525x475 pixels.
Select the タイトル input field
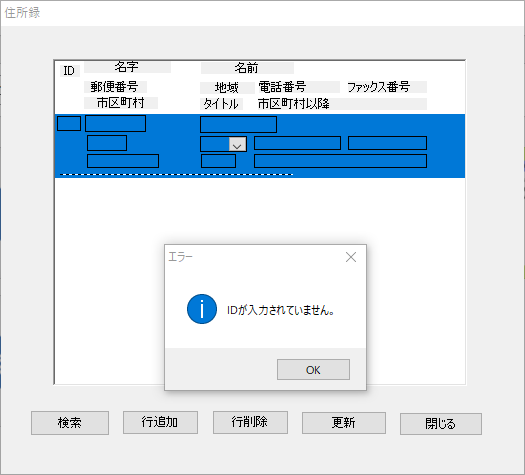click(218, 161)
